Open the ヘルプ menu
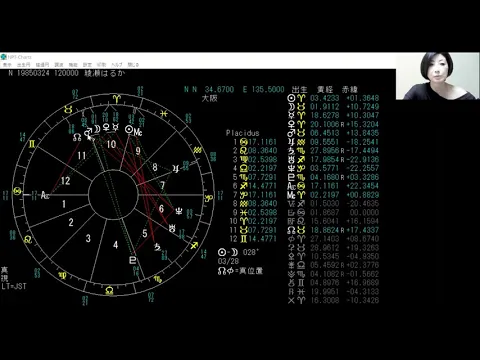The height and width of the screenshot is (360, 480). click(x=117, y=65)
